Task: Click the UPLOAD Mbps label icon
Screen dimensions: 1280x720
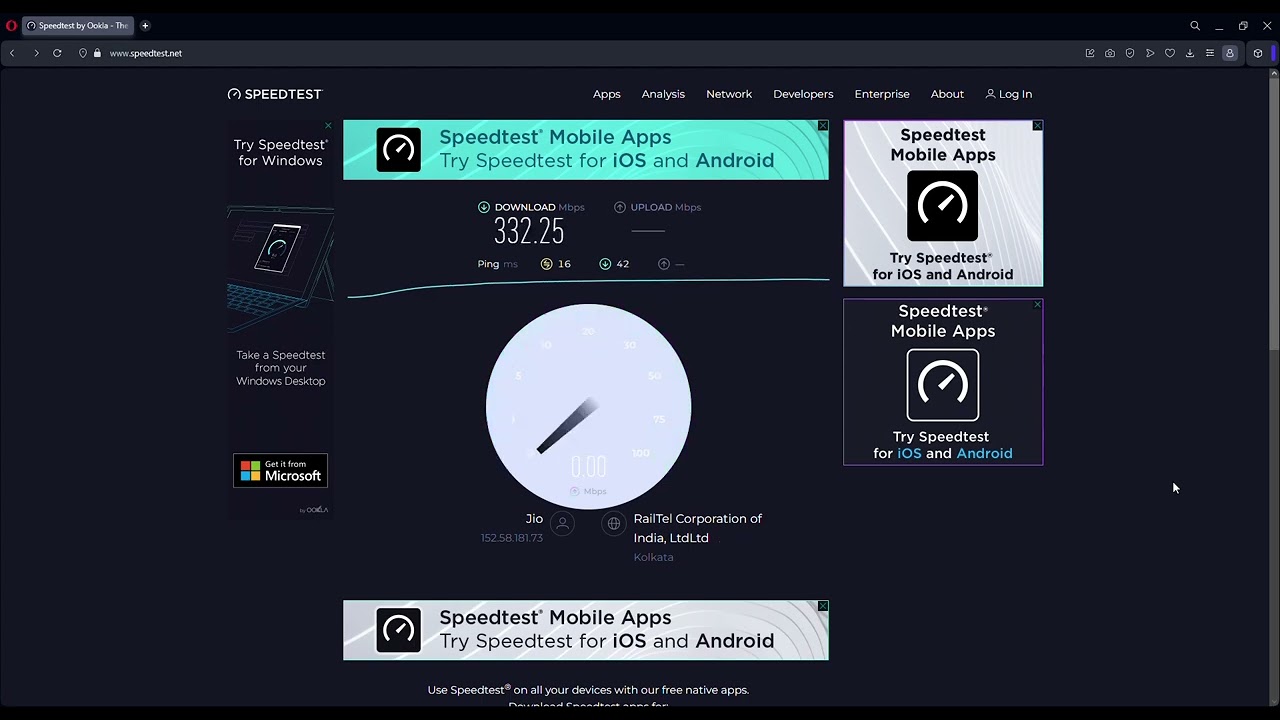Action: (620, 207)
